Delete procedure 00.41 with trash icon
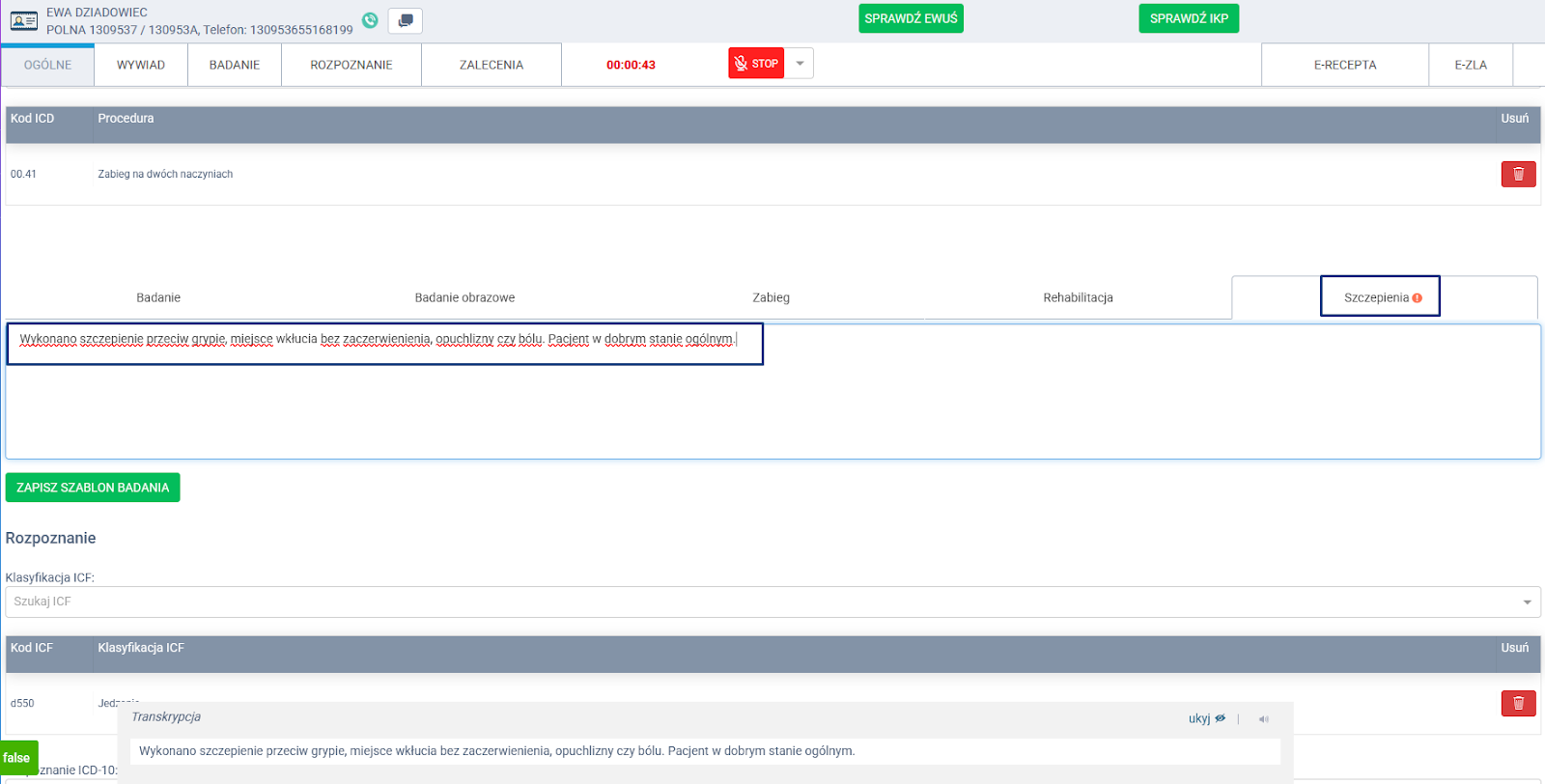 click(x=1517, y=174)
